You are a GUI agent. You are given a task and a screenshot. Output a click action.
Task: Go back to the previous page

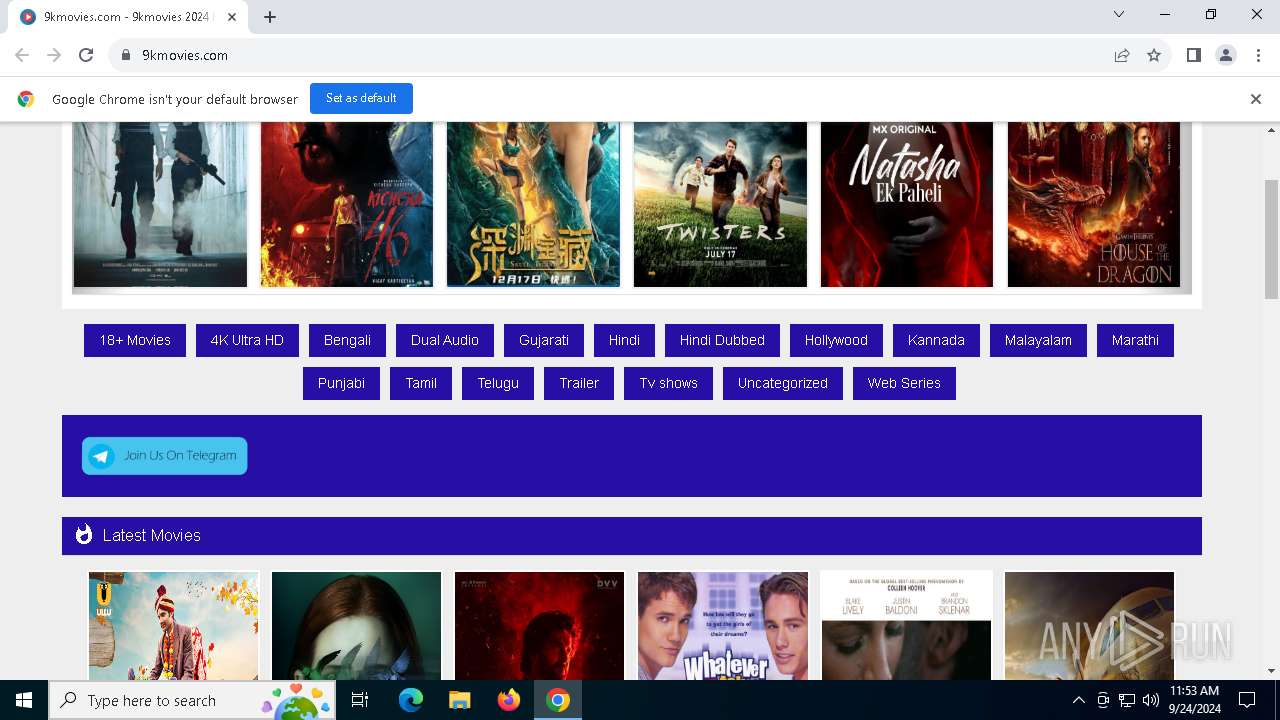[x=22, y=55]
